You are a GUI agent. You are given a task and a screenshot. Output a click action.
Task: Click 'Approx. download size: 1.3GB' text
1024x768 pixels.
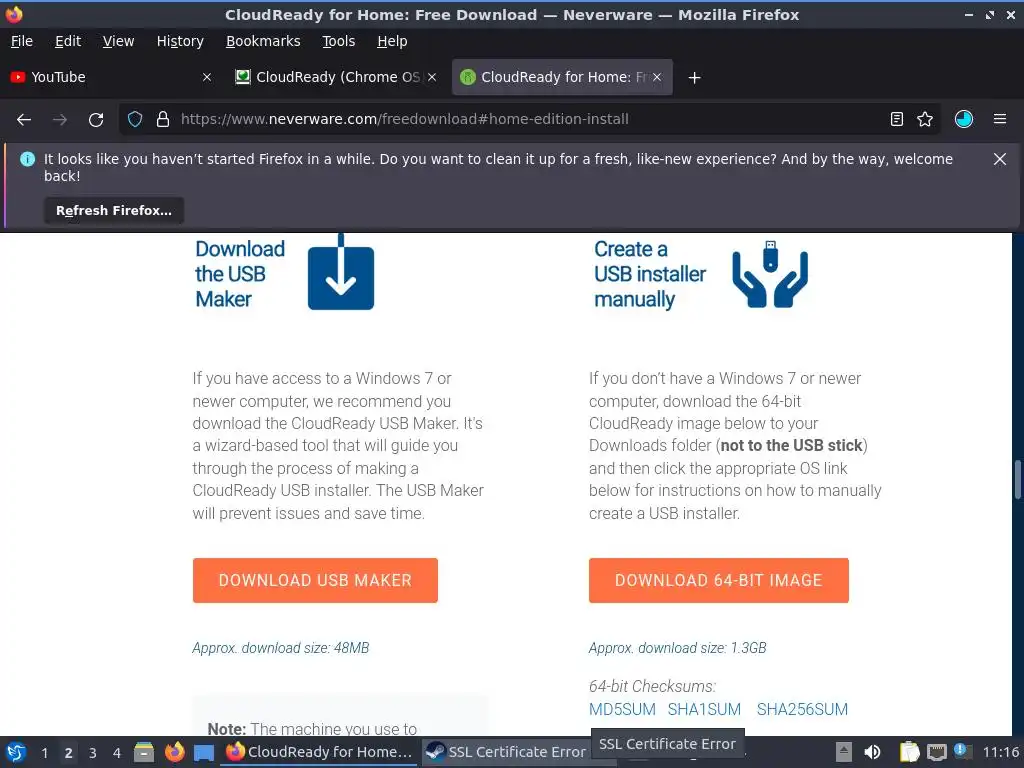[677, 648]
